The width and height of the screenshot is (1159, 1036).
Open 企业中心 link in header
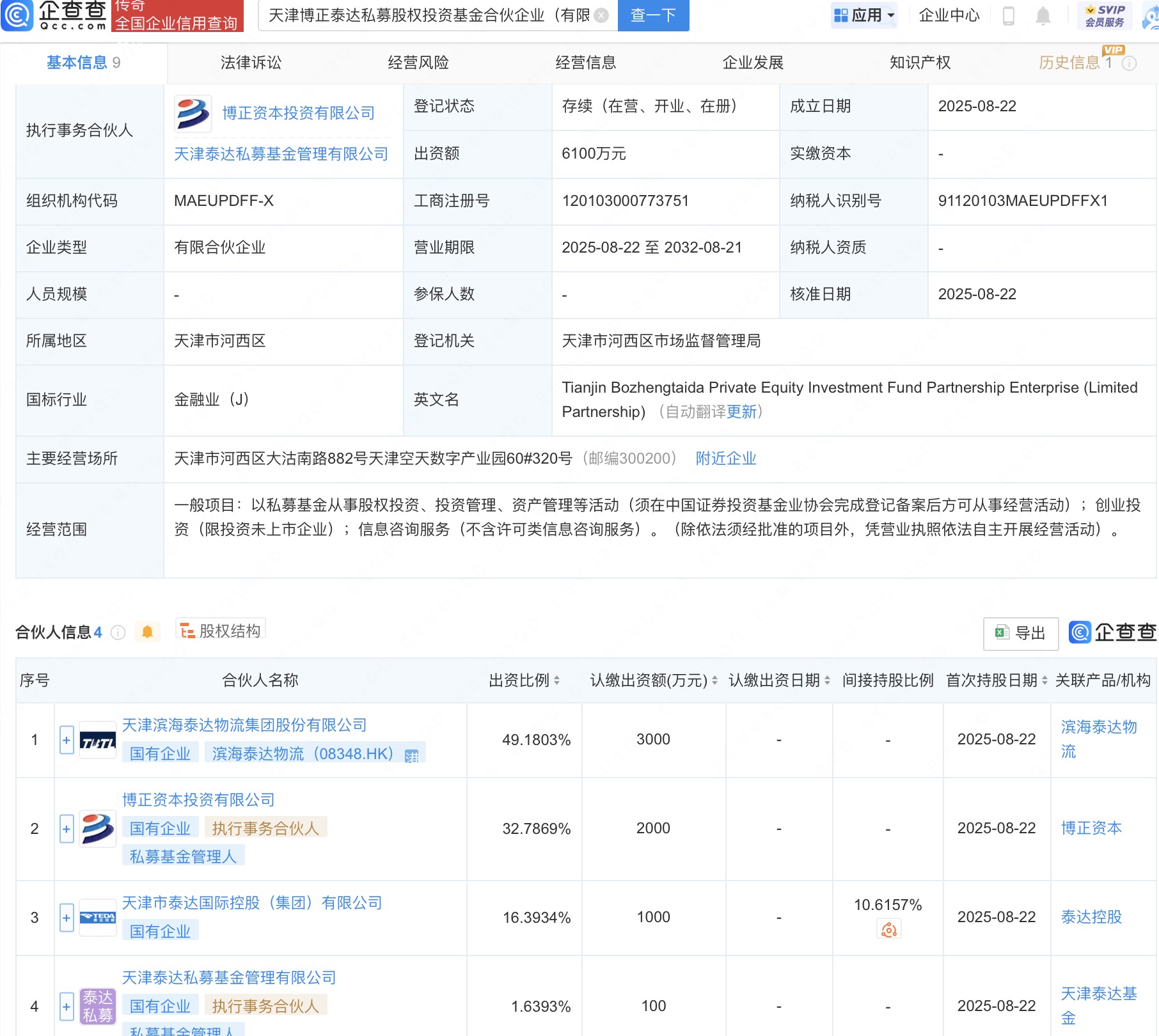(949, 15)
